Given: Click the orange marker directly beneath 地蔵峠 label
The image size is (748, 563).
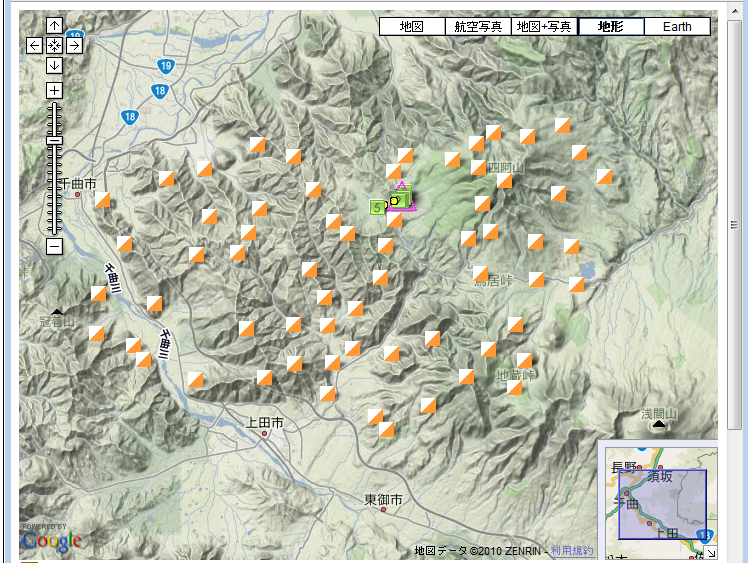Looking at the screenshot, I should coord(514,387).
